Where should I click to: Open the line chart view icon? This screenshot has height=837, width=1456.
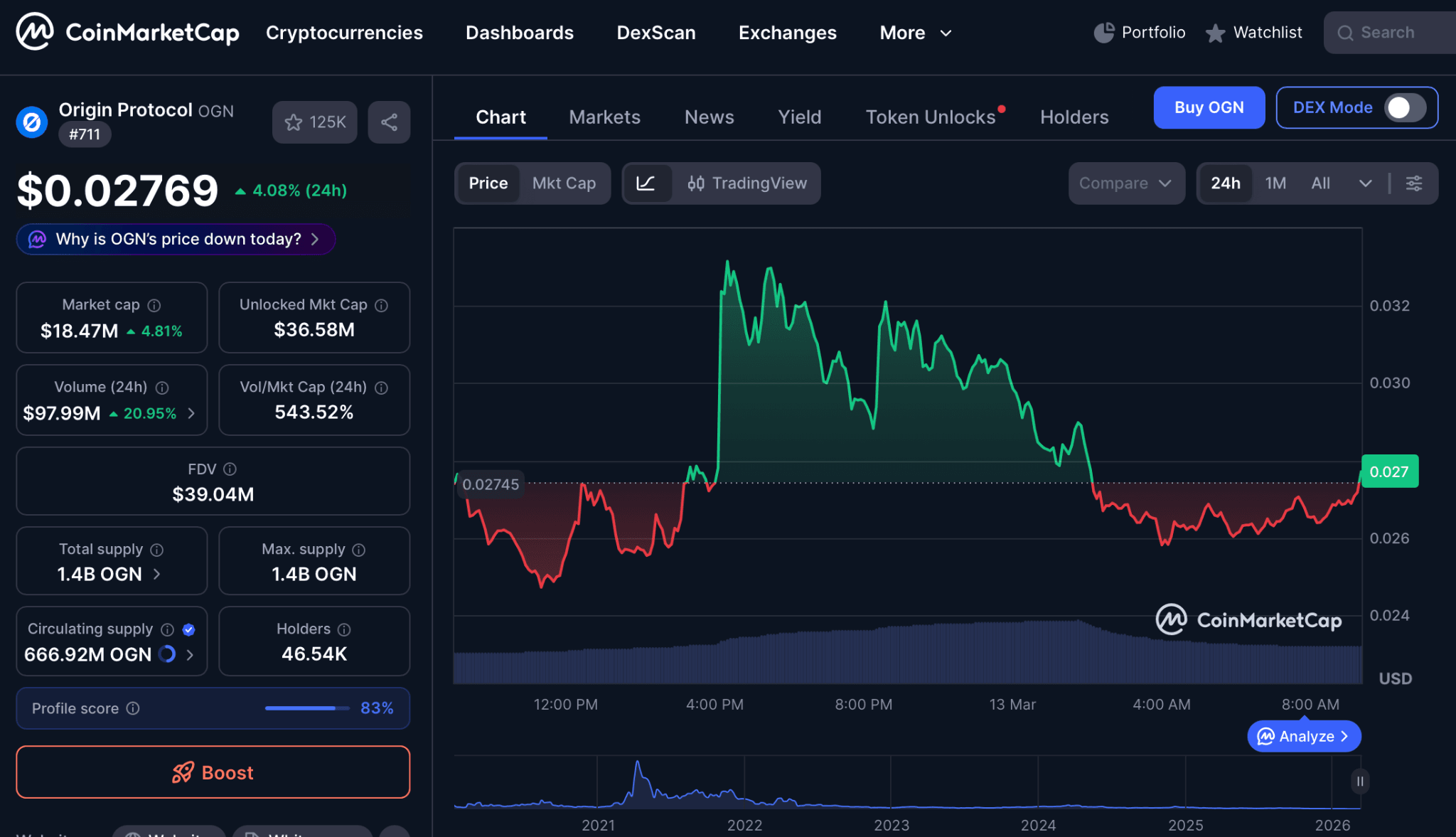pos(648,183)
